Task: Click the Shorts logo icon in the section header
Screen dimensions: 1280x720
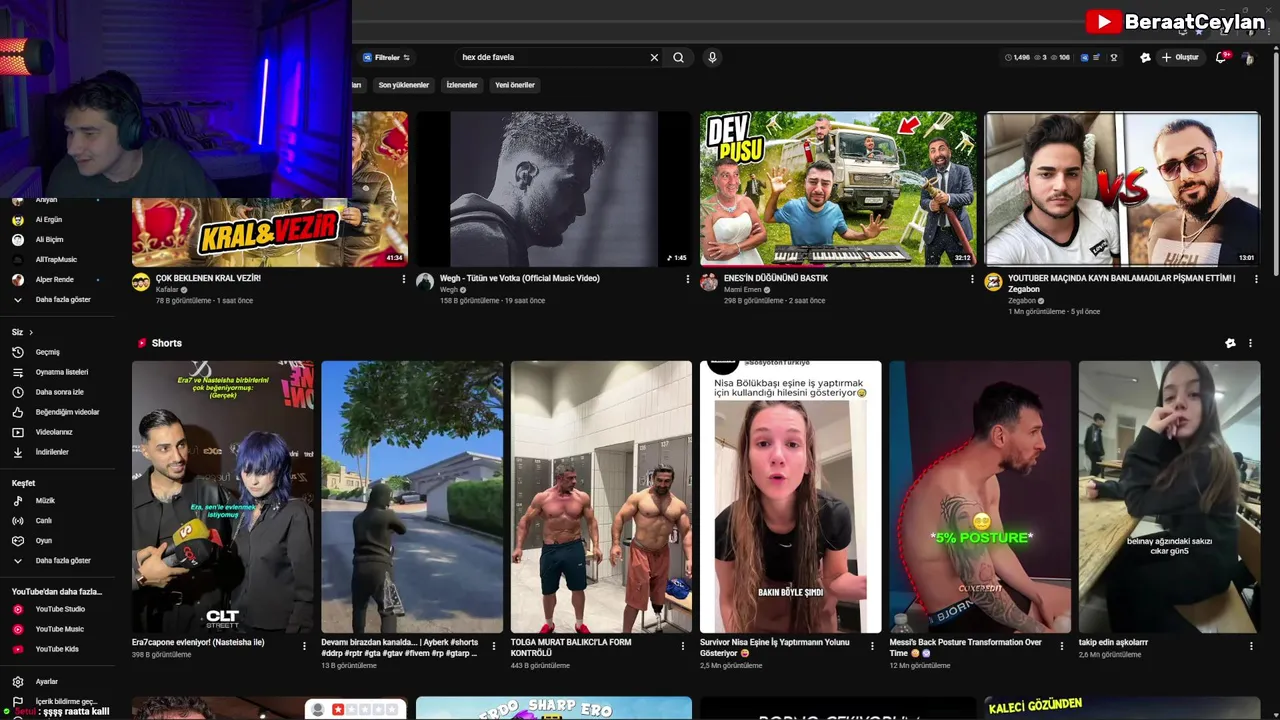Action: point(142,343)
